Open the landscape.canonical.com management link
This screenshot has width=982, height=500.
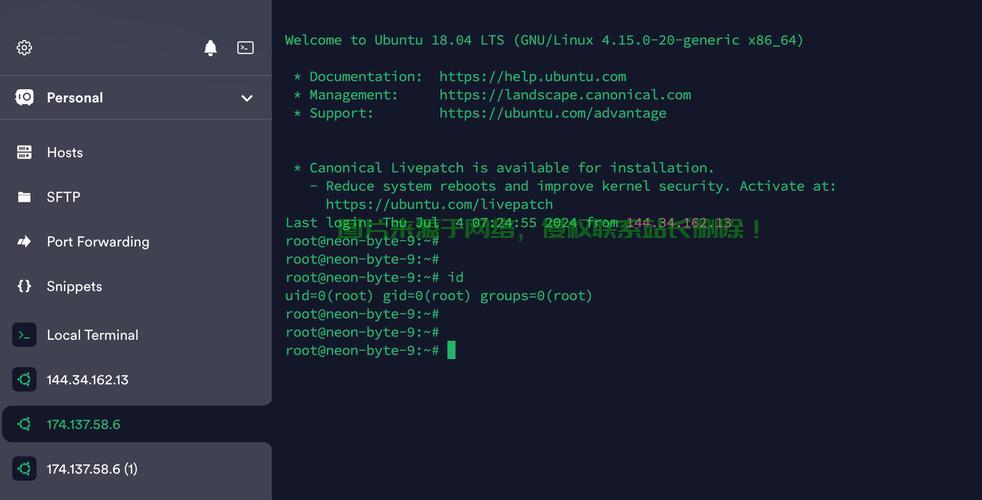pyautogui.click(x=565, y=95)
